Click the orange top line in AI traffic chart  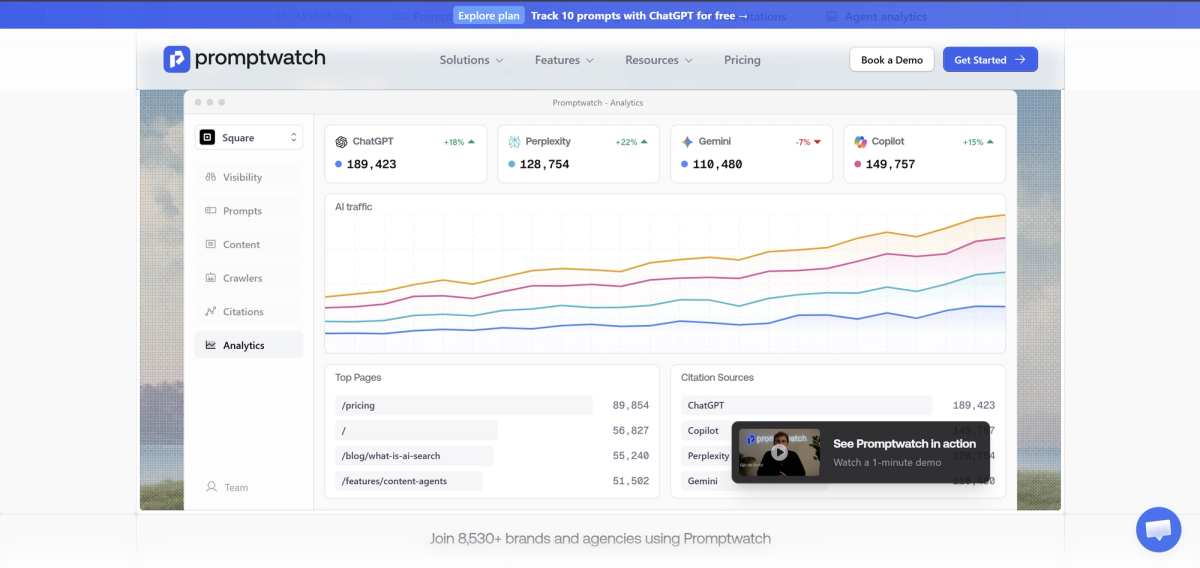[665, 261]
